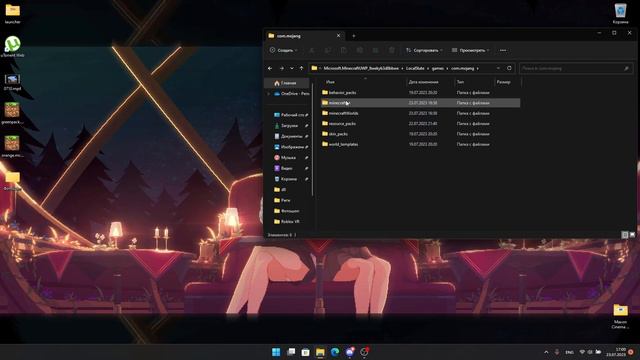
Task: Open the Windows Start menu
Action: [x=276, y=352]
